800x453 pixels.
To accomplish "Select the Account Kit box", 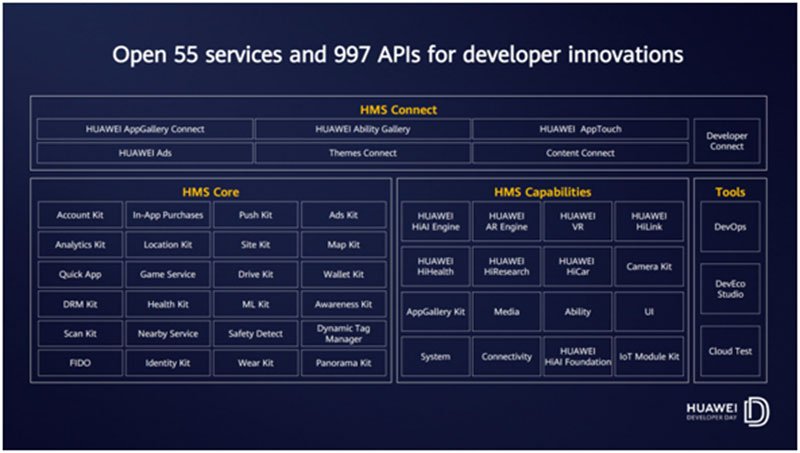I will (81, 215).
